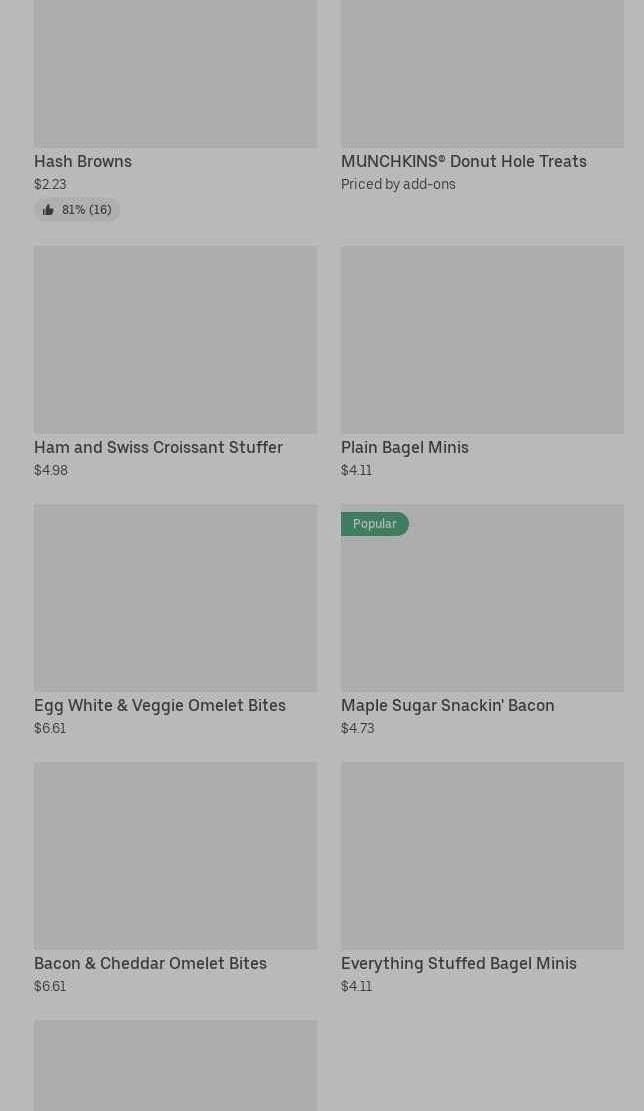Open Everything Stuffed Bagel Minis title

[459, 964]
